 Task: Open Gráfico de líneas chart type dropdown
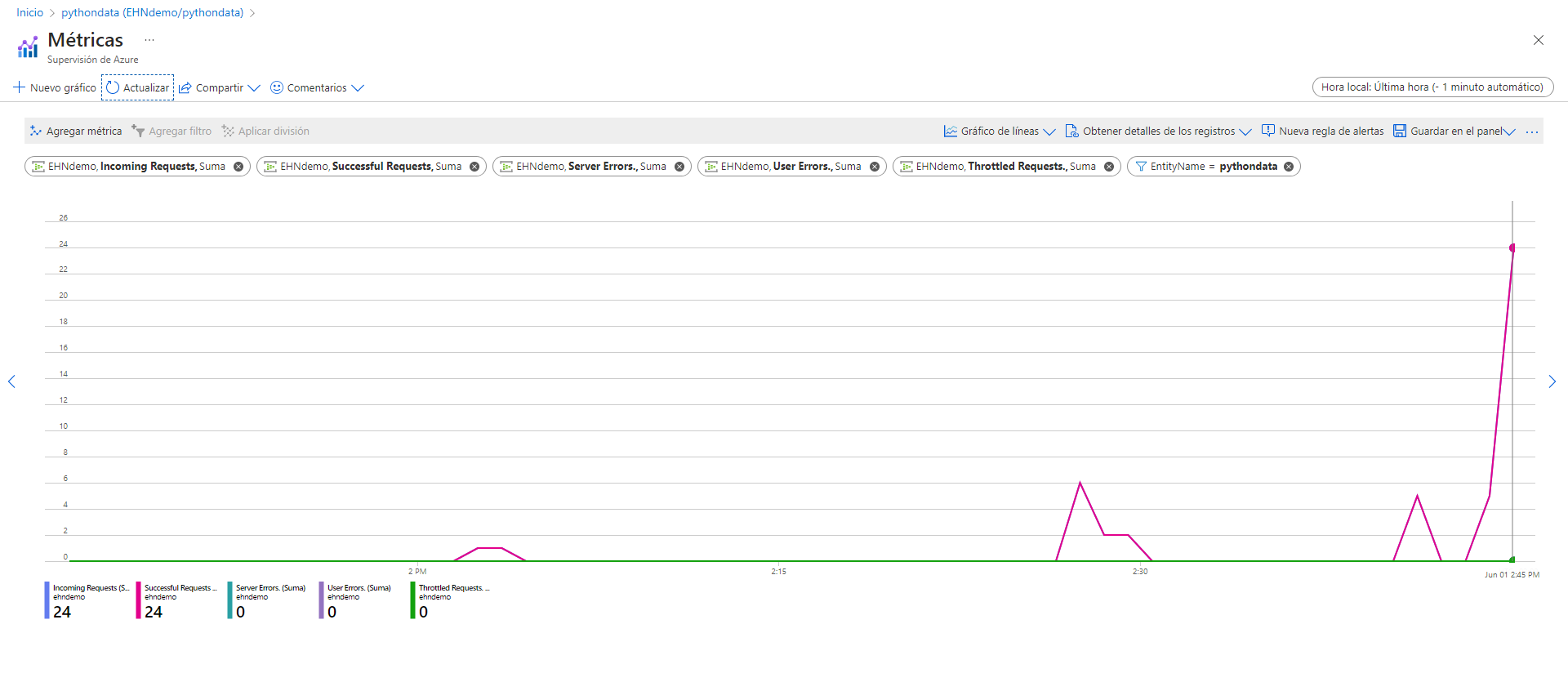pyautogui.click(x=1000, y=131)
